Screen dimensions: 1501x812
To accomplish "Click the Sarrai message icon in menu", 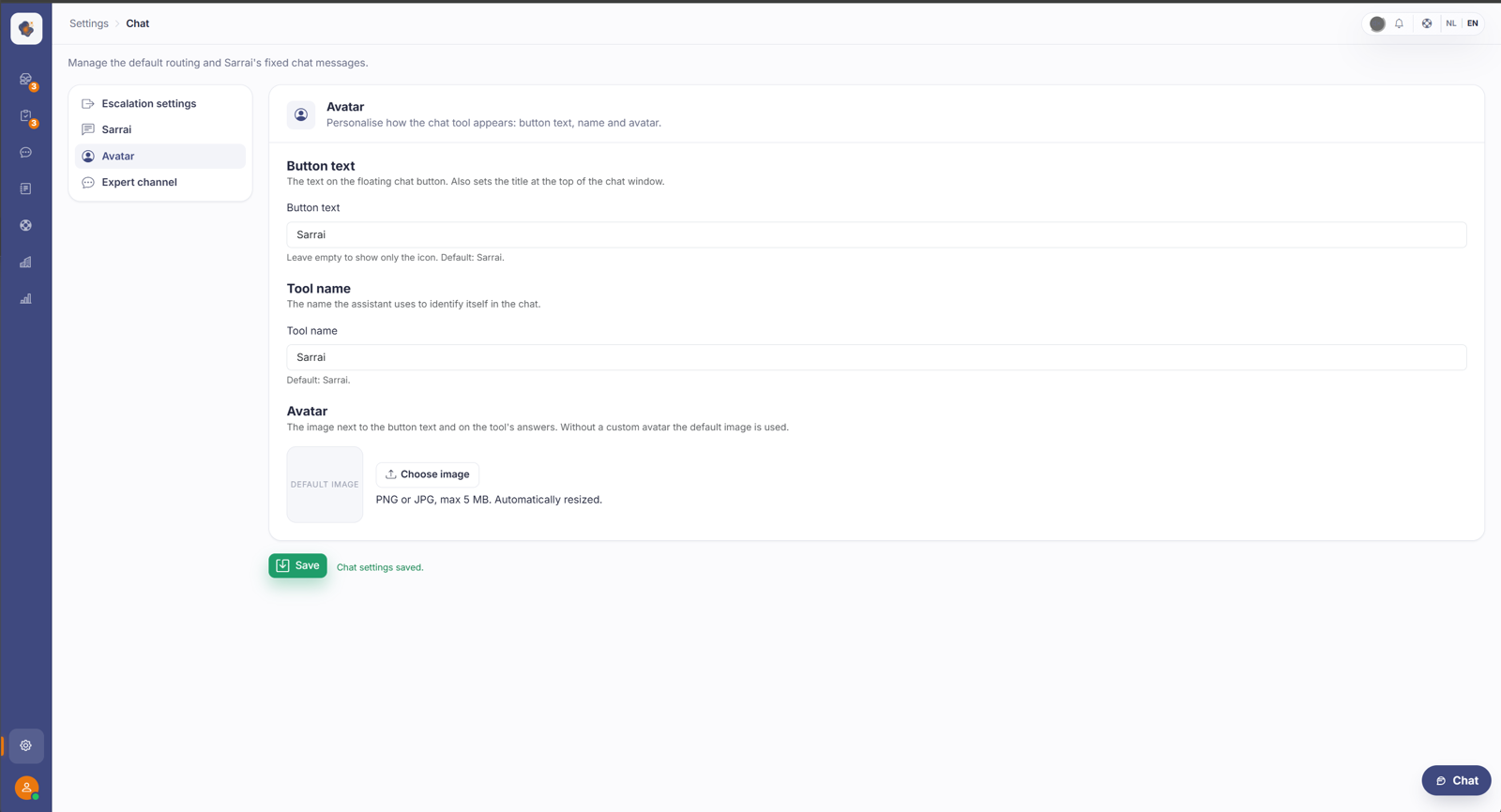I will point(88,129).
